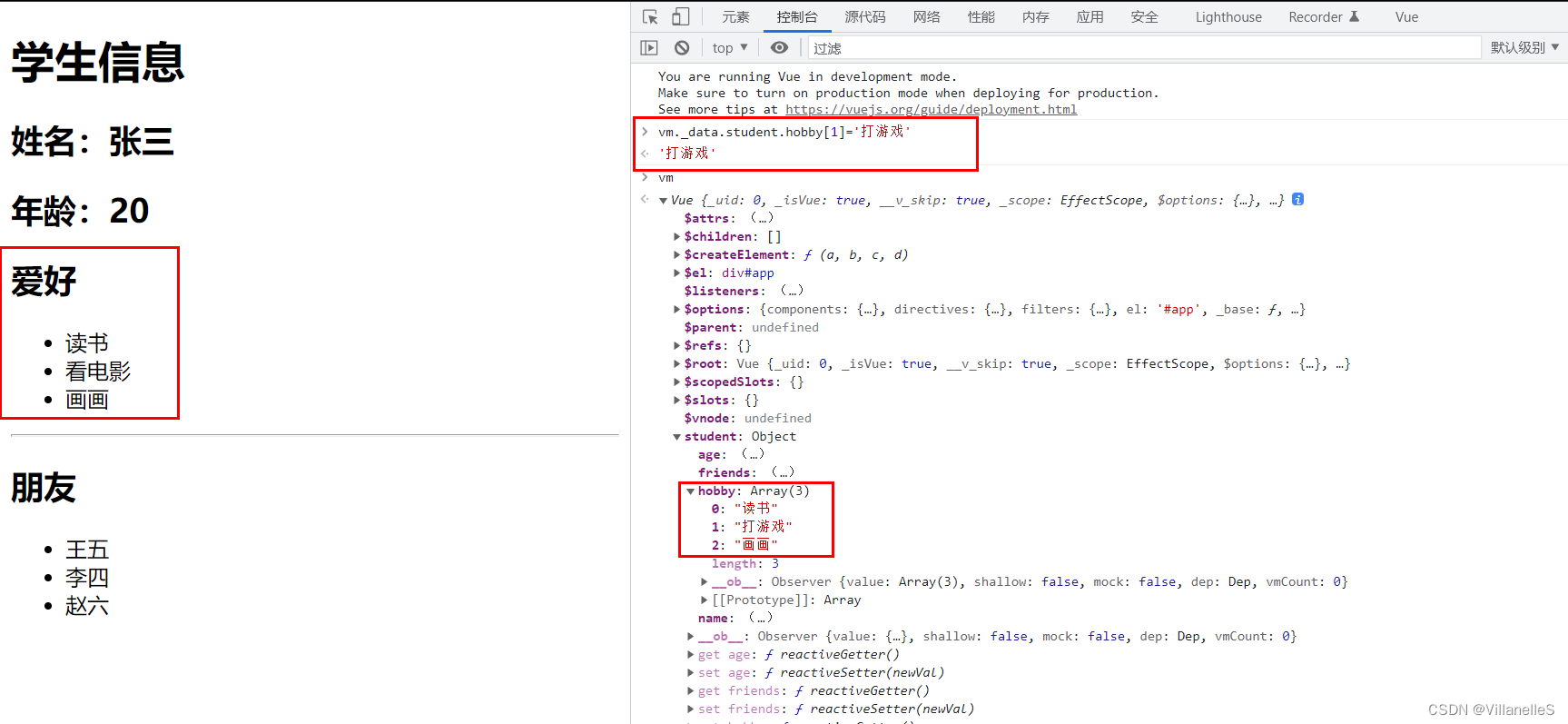Invoke getter (…) for student friends
This screenshot has width=1568, height=724.
tap(783, 472)
